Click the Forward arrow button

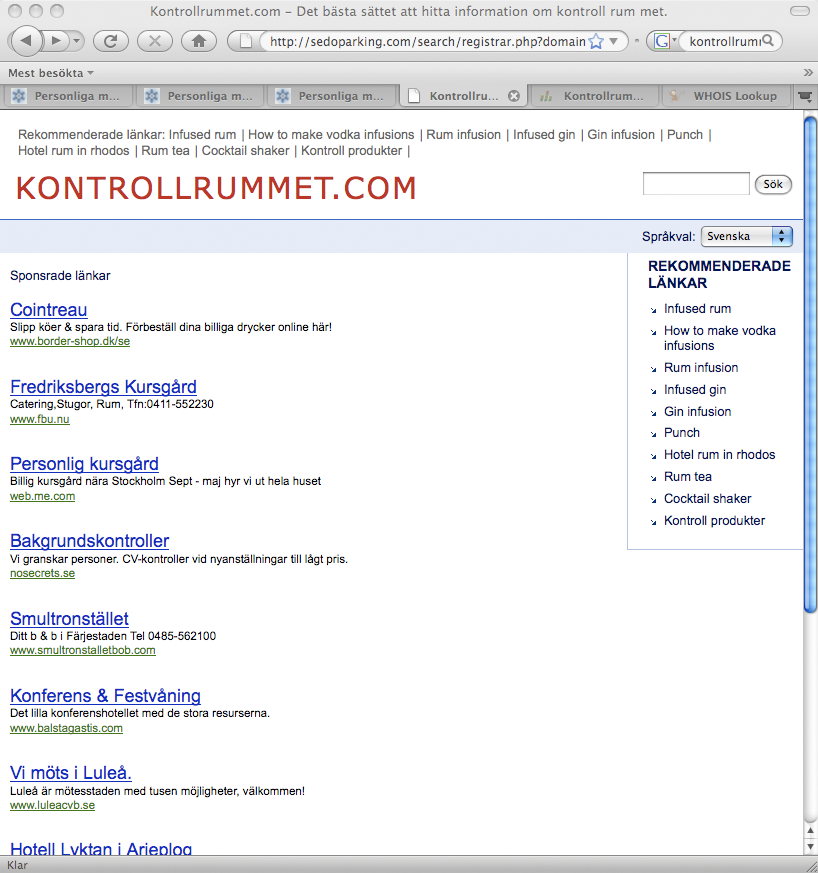pyautogui.click(x=57, y=41)
